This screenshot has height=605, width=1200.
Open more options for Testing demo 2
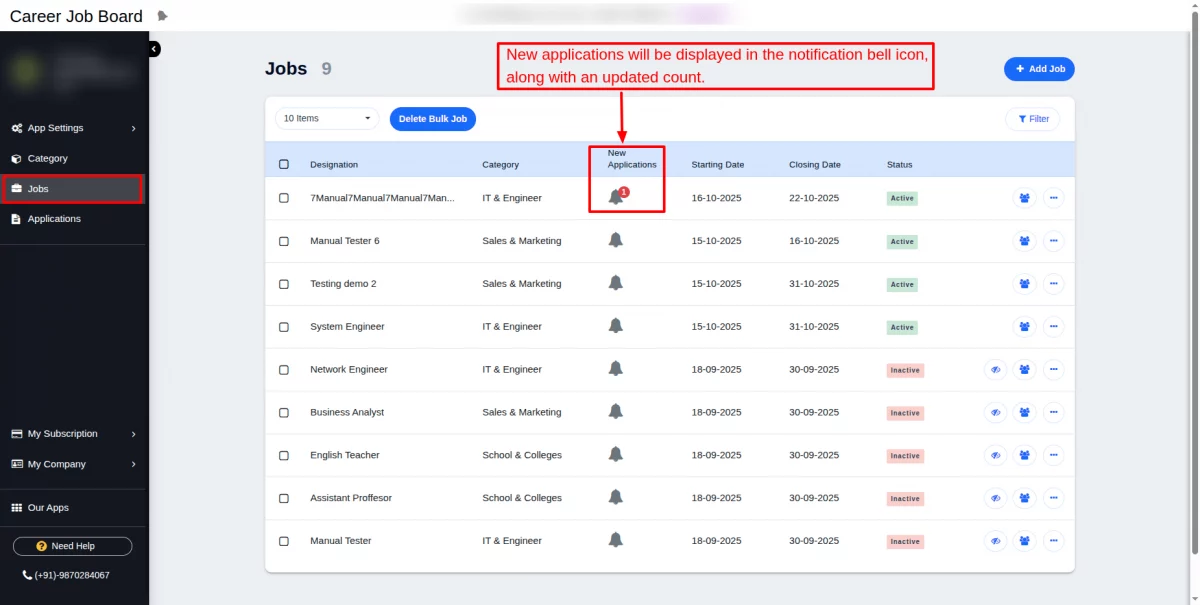pos(1054,284)
